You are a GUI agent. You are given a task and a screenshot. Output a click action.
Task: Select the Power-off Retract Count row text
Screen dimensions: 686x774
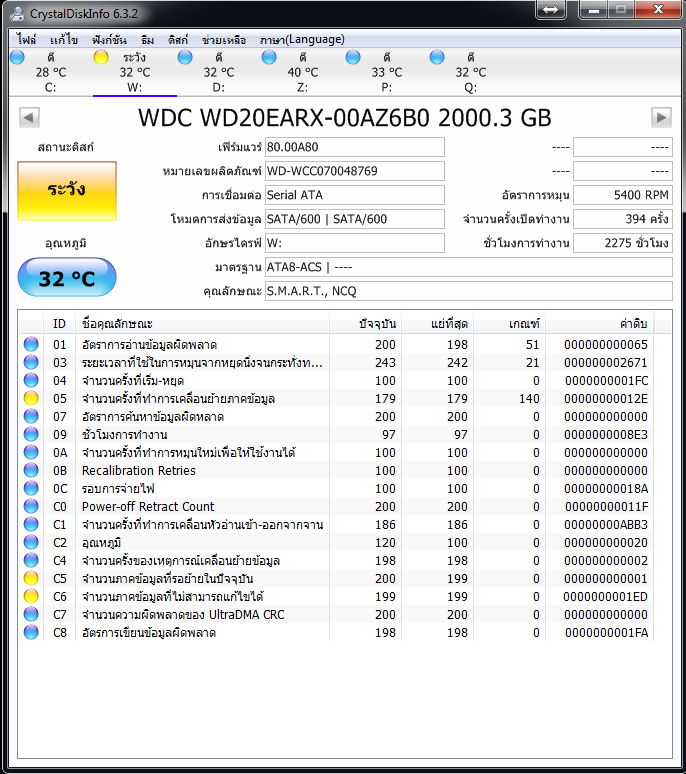(148, 506)
